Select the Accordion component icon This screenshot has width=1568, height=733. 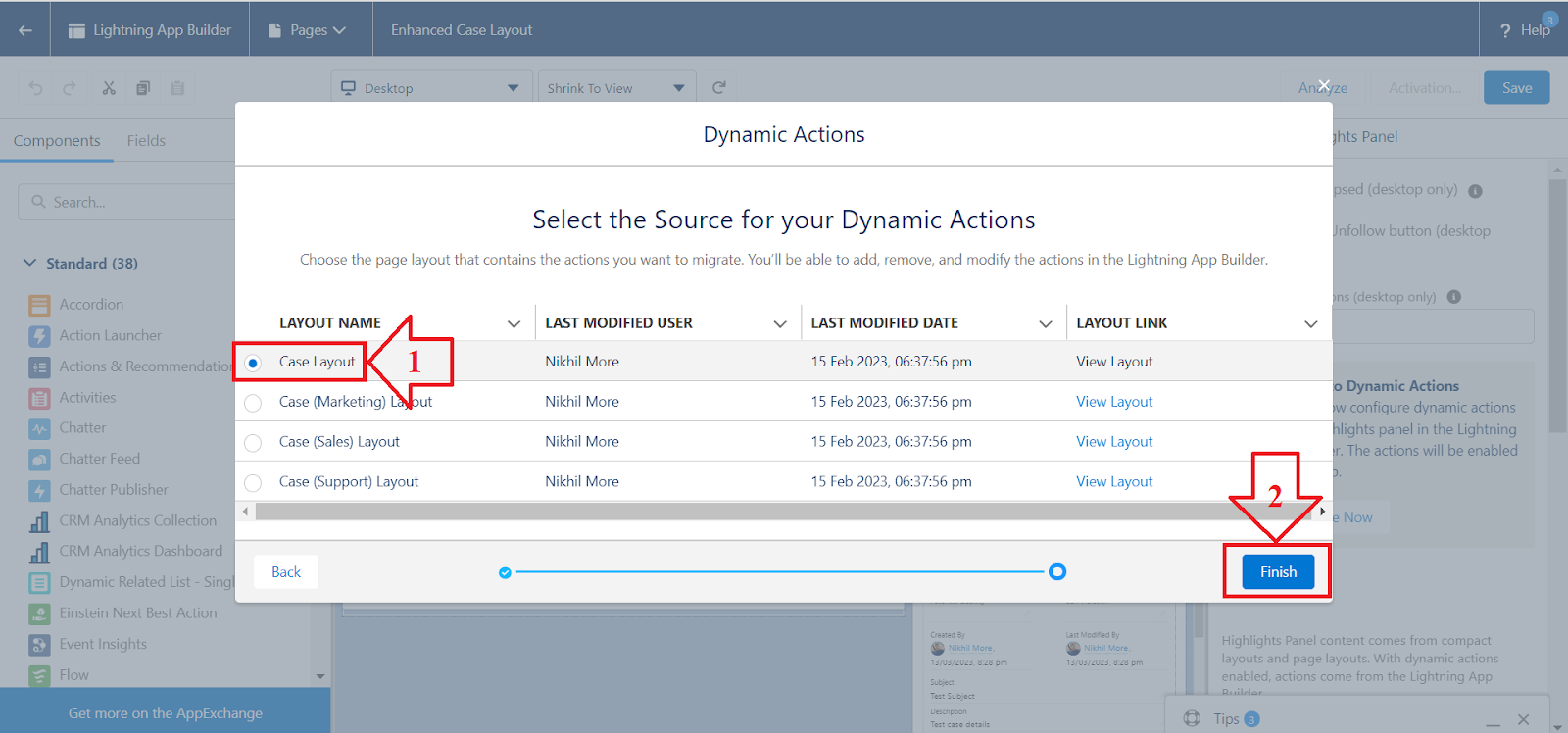click(39, 305)
